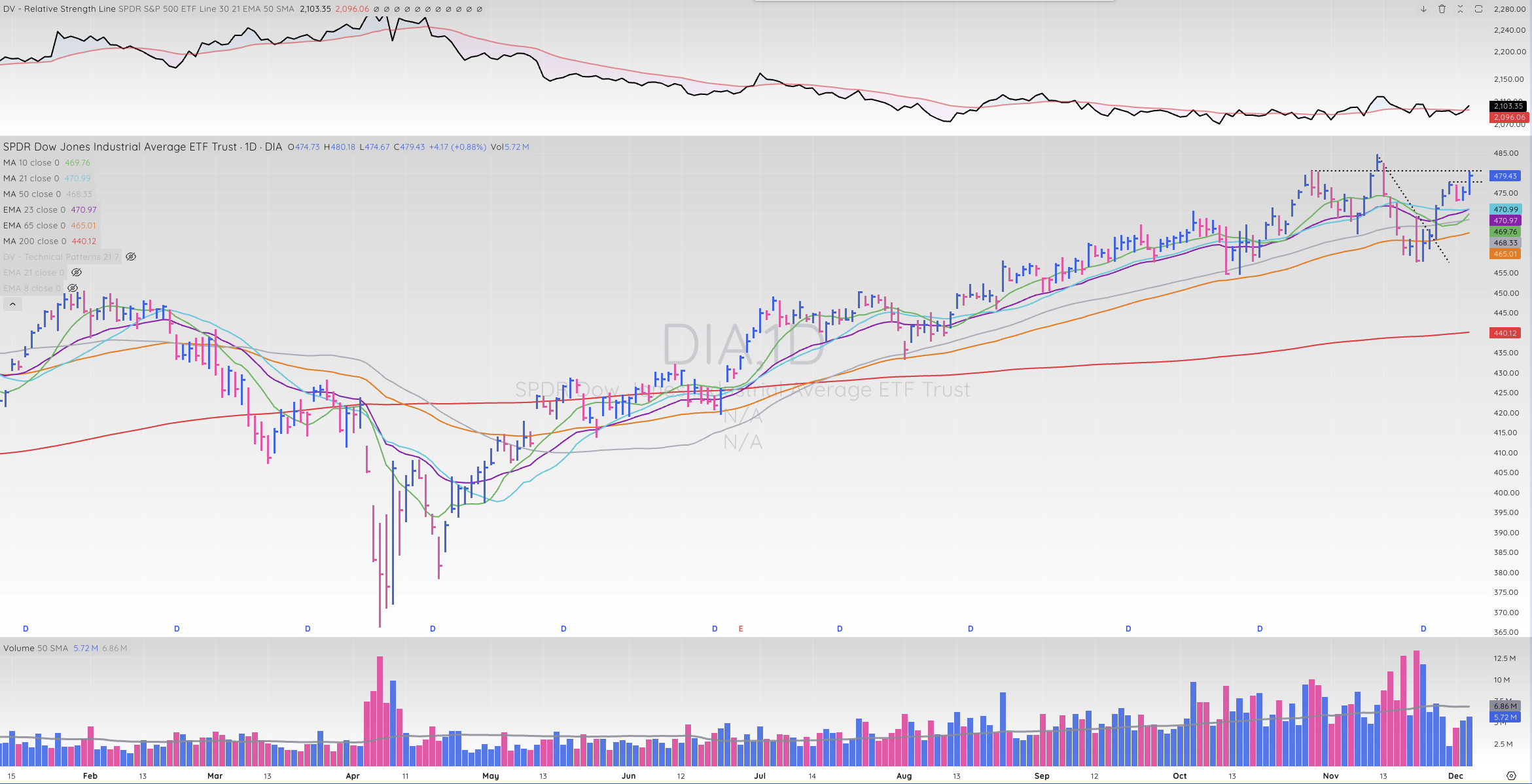This screenshot has height=784, width=1532.
Task: Maximize the Relative Strength pane
Action: point(1478,9)
